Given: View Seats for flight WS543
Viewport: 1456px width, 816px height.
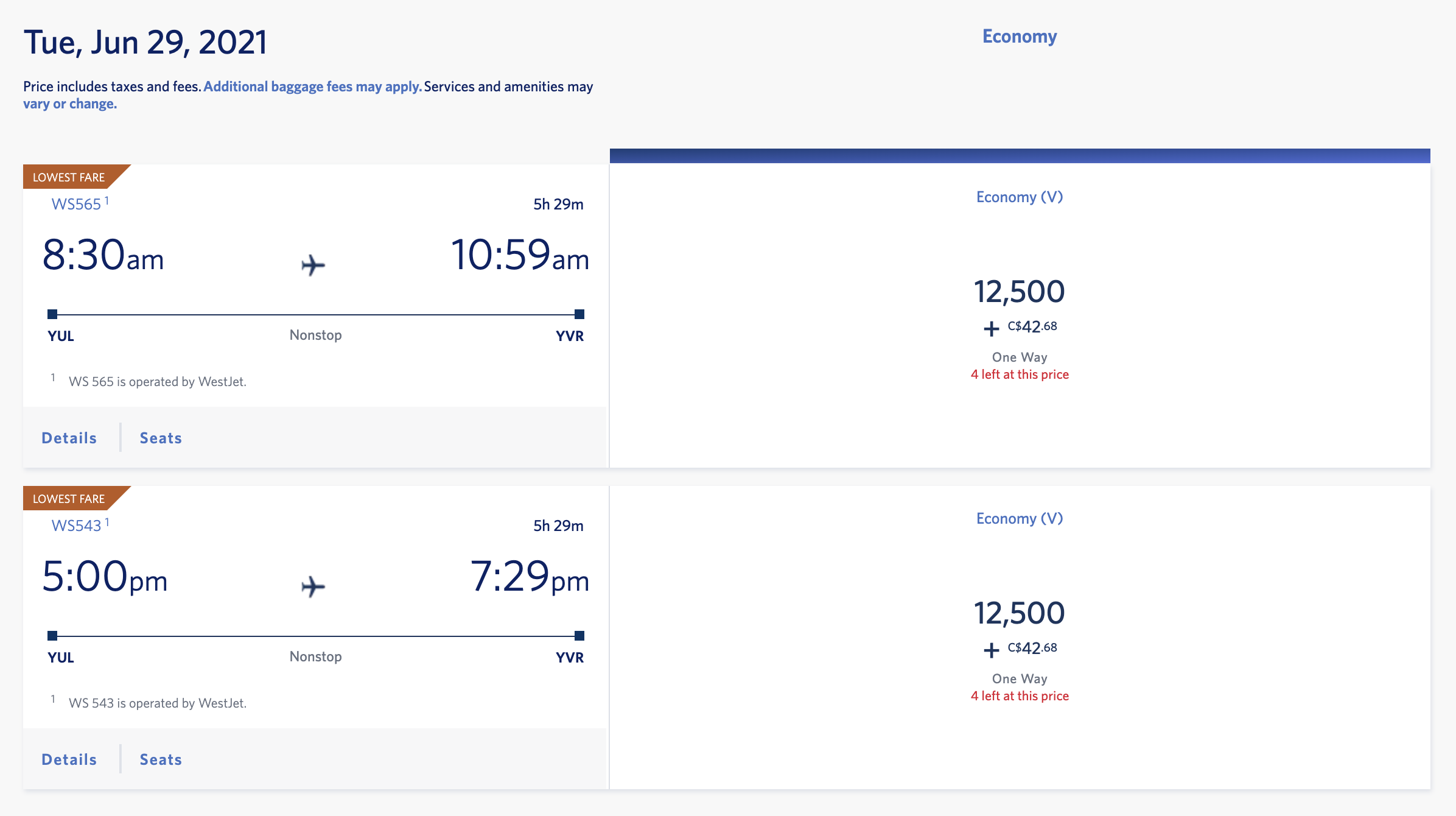Looking at the screenshot, I should [161, 759].
